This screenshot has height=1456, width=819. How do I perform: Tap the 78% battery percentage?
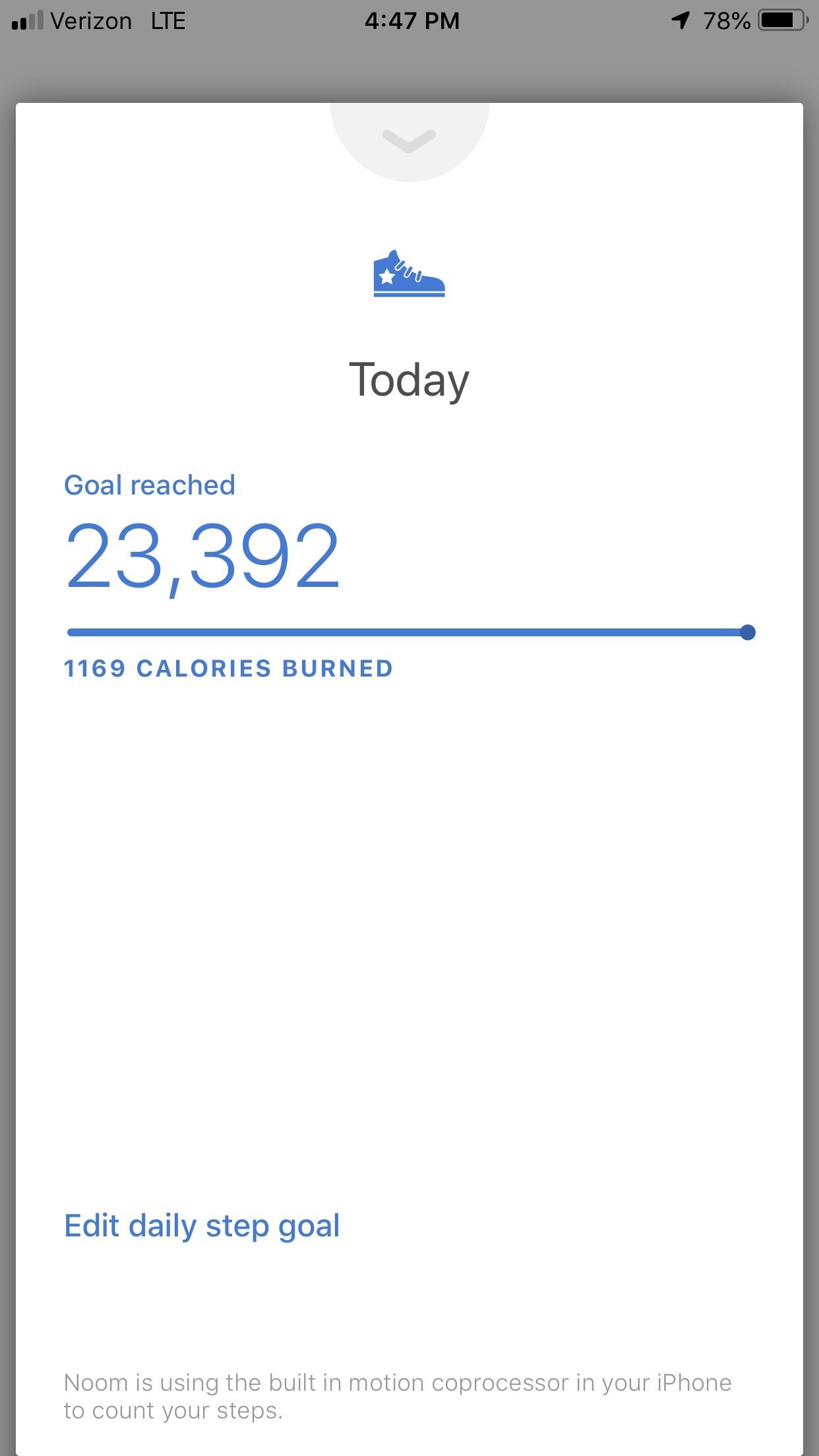click(726, 21)
